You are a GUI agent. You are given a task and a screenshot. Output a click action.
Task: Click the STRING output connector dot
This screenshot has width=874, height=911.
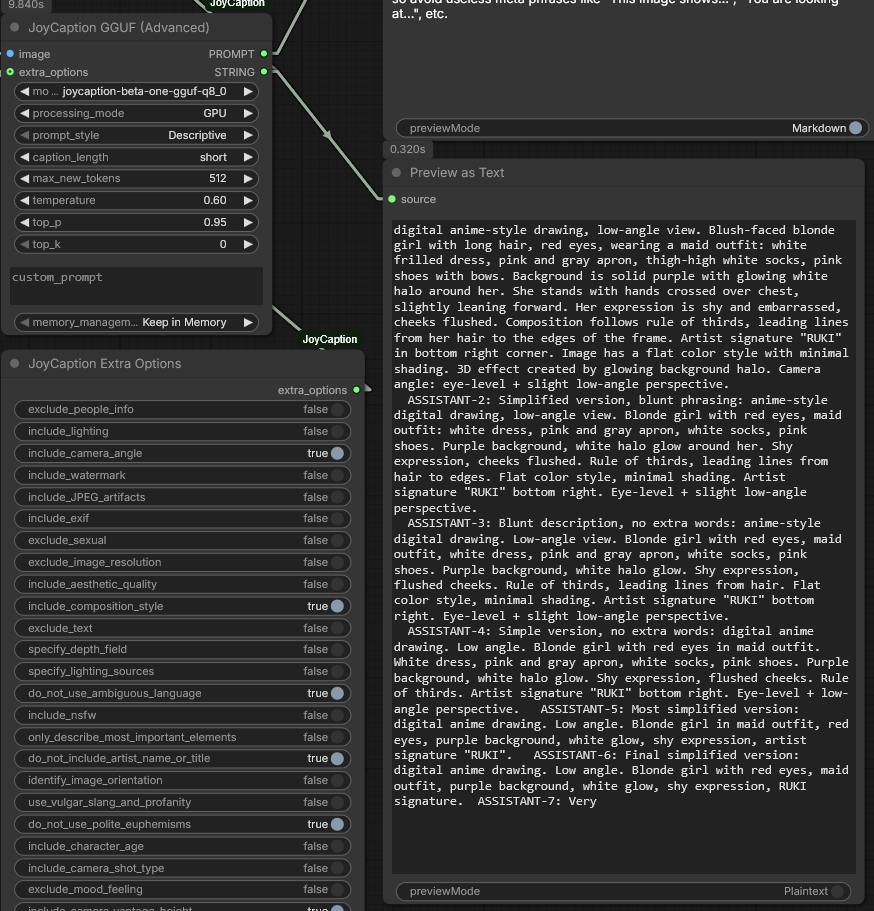point(264,72)
